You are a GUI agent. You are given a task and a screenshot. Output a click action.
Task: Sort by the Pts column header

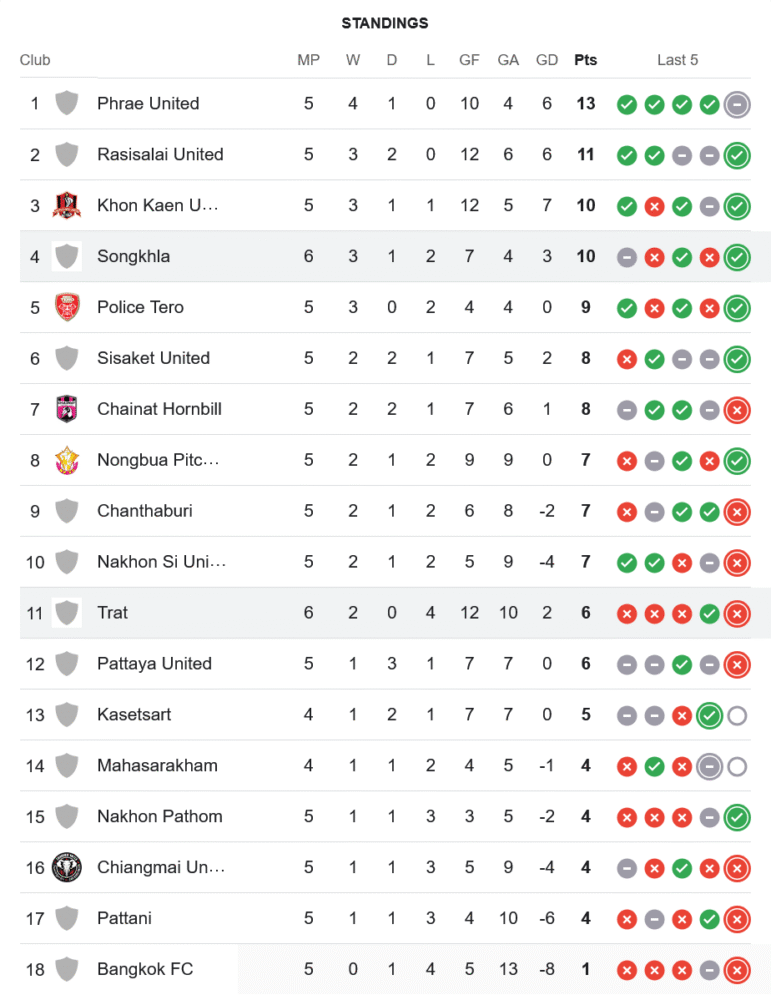(585, 61)
